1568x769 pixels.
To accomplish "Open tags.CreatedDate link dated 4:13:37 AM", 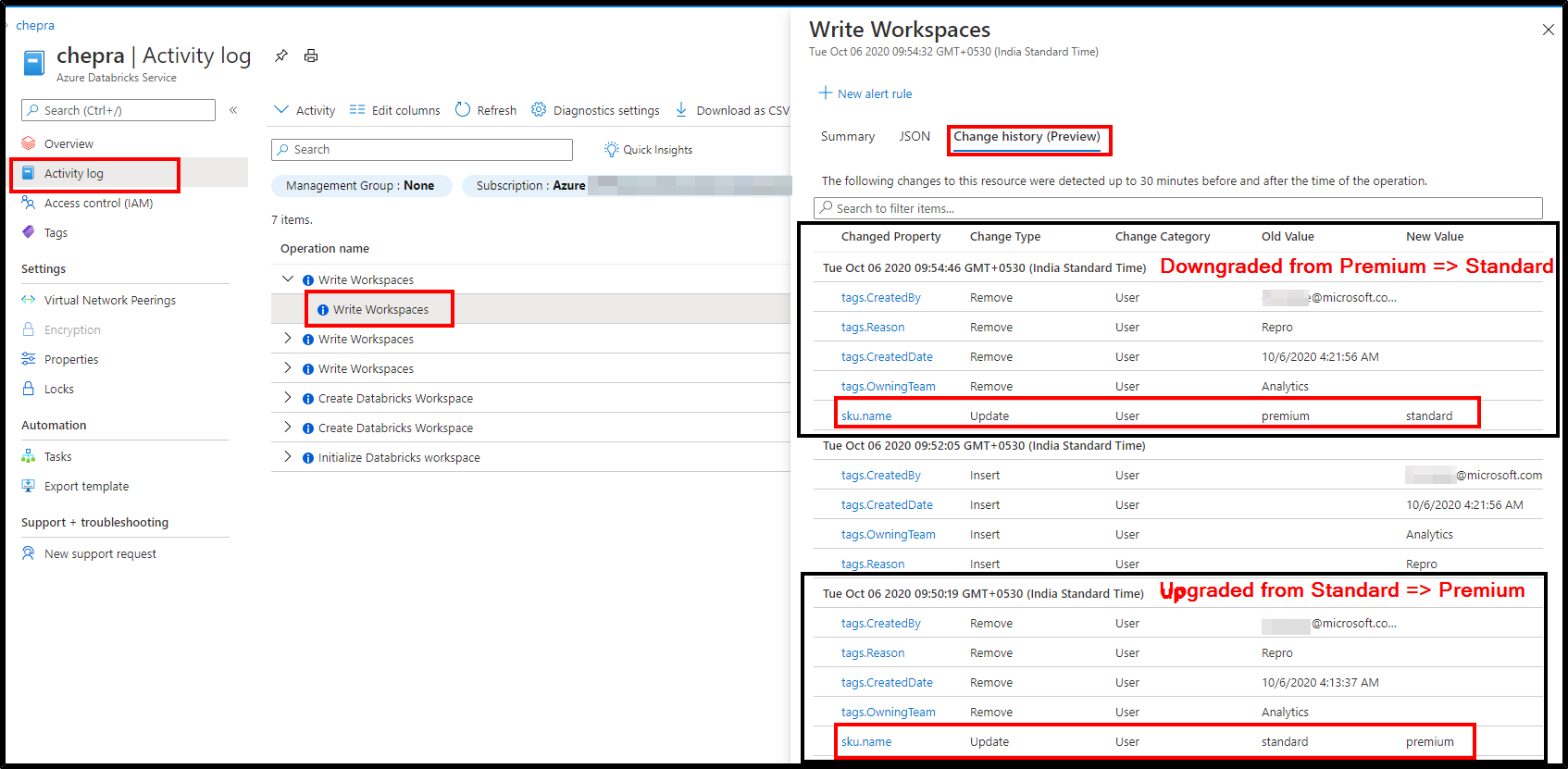I will pos(887,683).
